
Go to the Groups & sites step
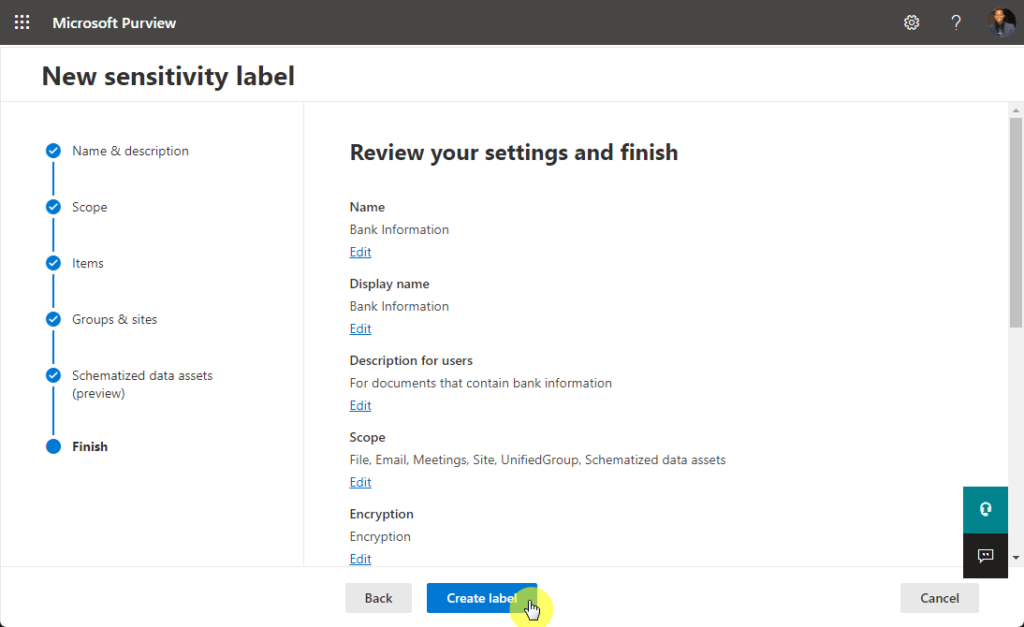[x=114, y=319]
